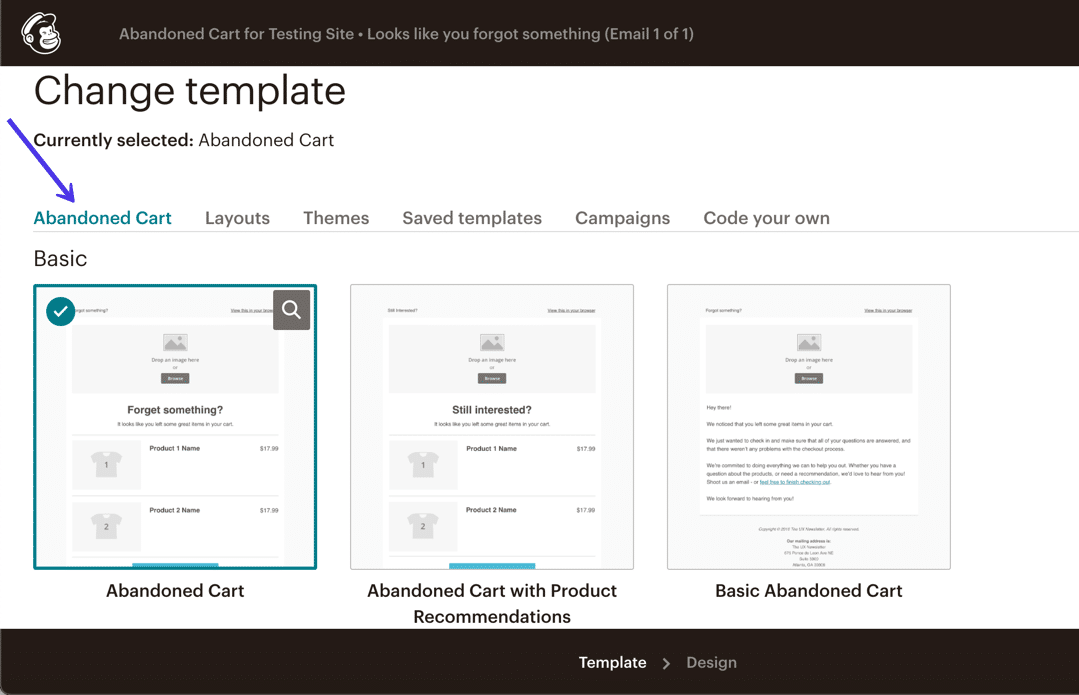Screen dimensions: 1079x695
Task: Open the magnifier preview on the Abandoned Cart template
Action: [x=291, y=310]
